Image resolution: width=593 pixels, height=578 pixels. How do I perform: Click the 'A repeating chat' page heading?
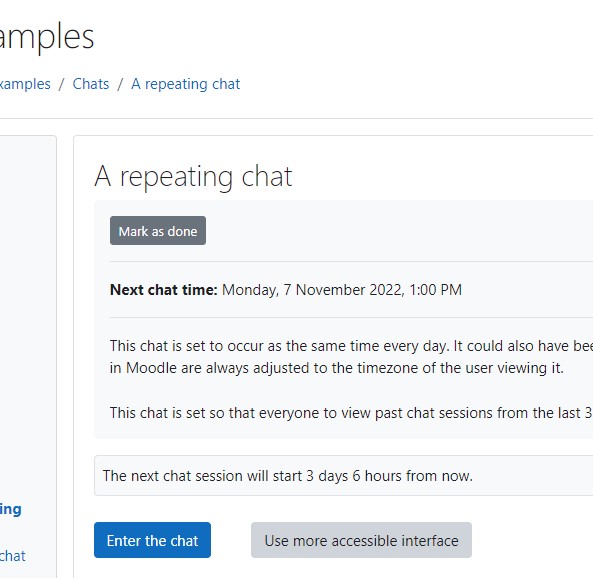[193, 177]
